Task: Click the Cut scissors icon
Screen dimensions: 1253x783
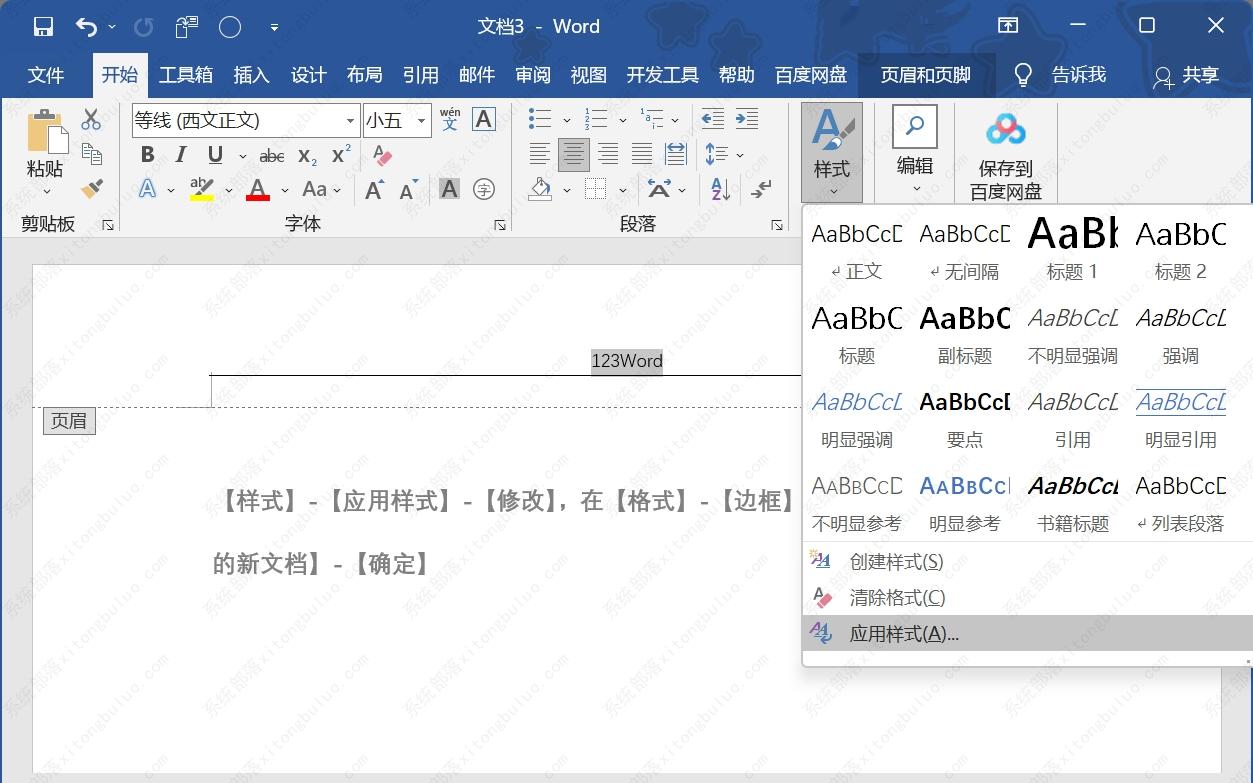Action: (91, 120)
